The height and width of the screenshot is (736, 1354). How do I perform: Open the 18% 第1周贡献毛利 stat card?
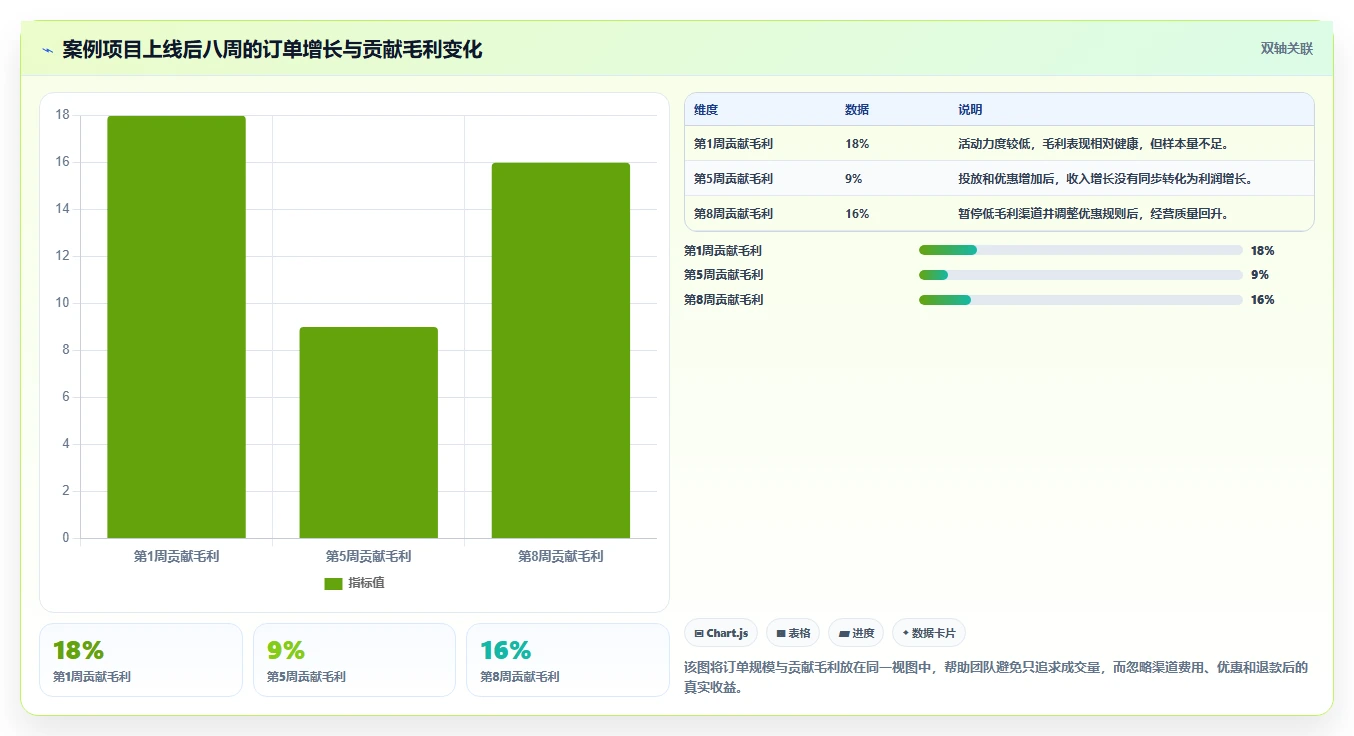[x=141, y=660]
